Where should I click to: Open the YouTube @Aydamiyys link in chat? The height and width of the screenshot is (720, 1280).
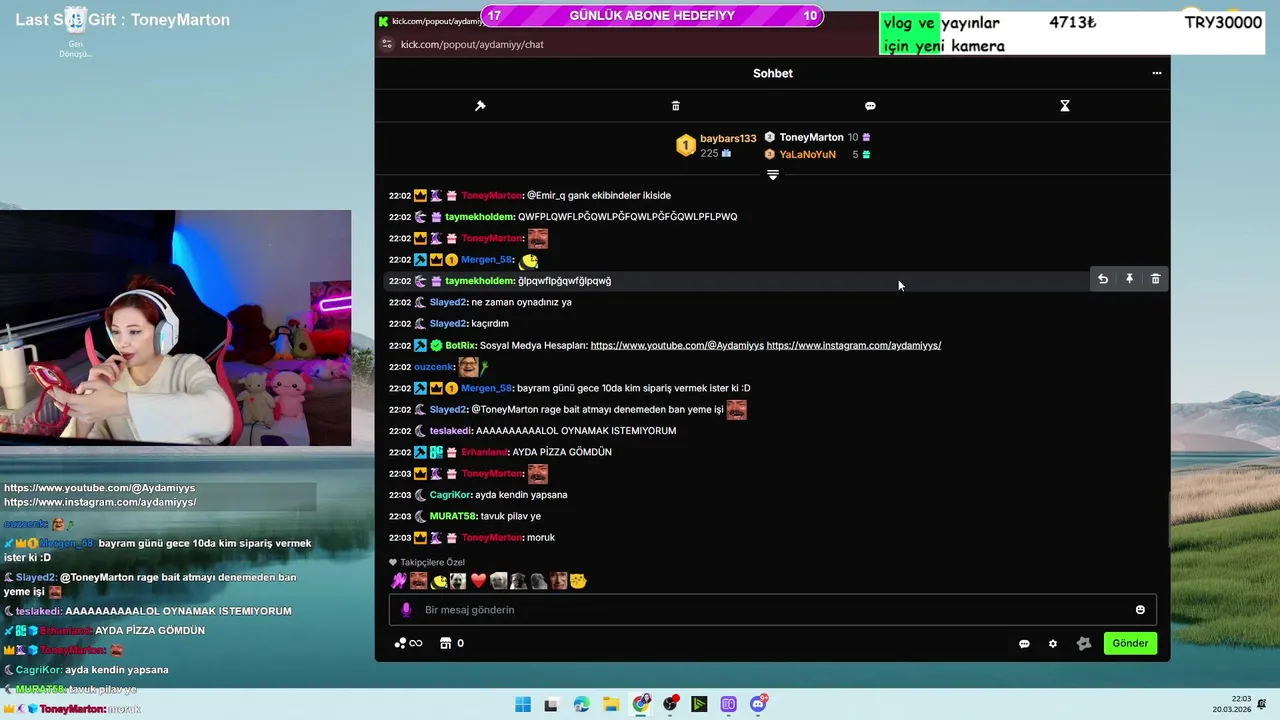click(677, 345)
